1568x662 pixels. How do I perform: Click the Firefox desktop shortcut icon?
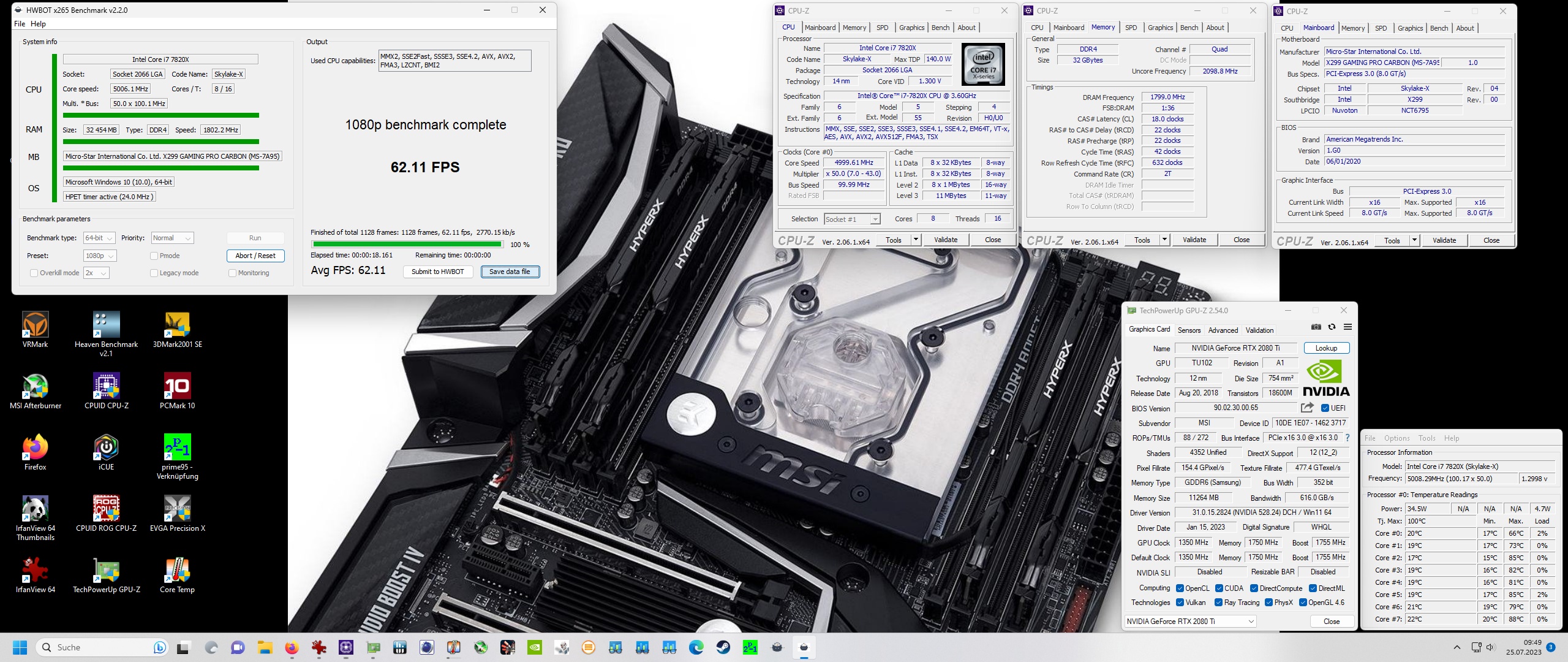[x=35, y=452]
